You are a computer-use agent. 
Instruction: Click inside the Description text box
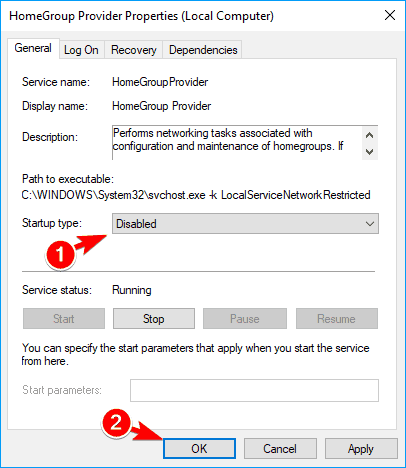[x=237, y=143]
